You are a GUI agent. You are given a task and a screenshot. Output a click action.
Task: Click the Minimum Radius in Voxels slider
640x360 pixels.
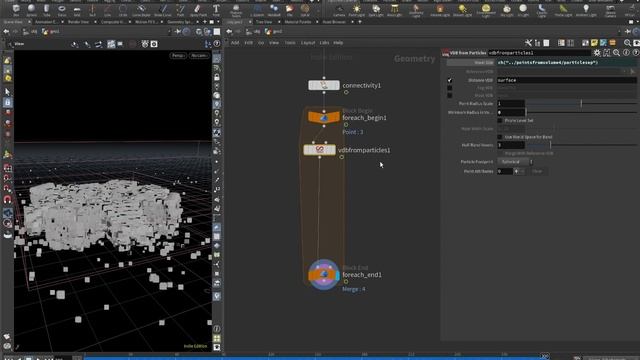(581, 112)
